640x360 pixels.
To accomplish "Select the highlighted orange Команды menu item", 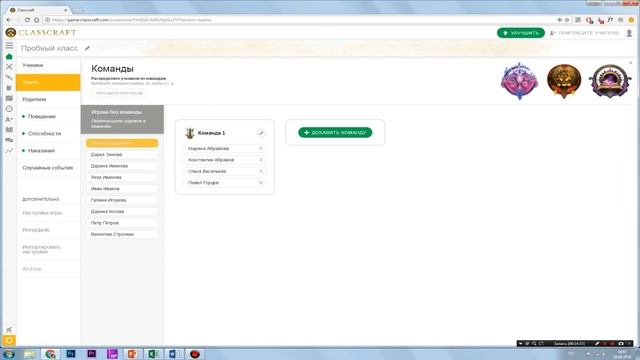I will tap(48, 82).
